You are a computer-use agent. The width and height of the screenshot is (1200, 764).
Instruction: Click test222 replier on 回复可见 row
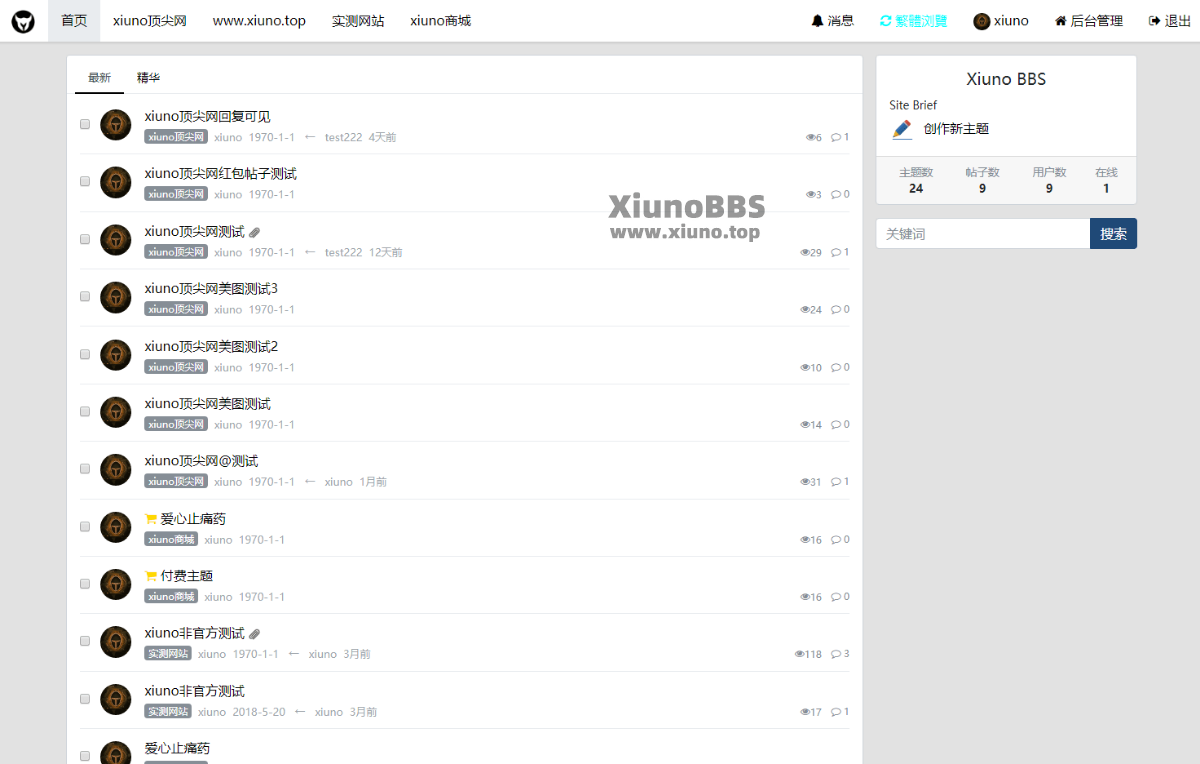coord(343,138)
